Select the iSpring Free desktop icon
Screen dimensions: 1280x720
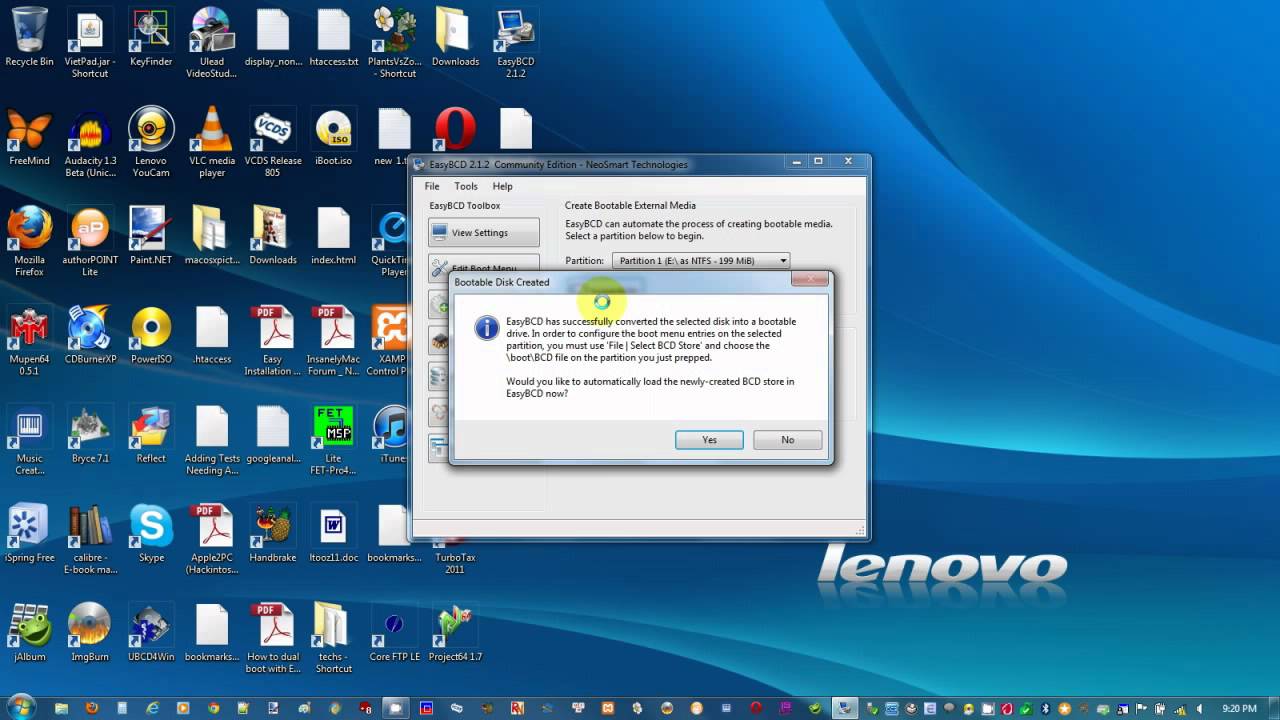[29, 533]
